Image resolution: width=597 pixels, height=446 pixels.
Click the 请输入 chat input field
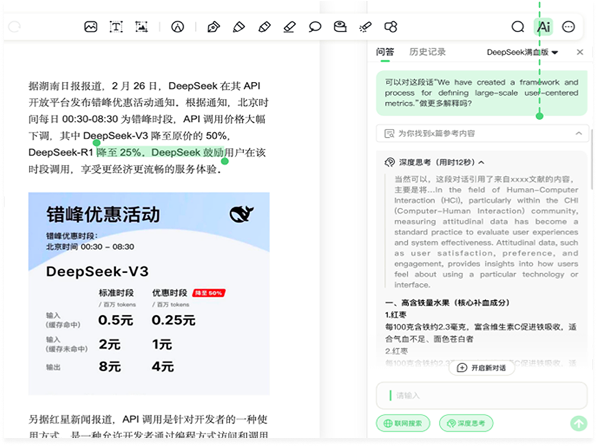(482, 395)
